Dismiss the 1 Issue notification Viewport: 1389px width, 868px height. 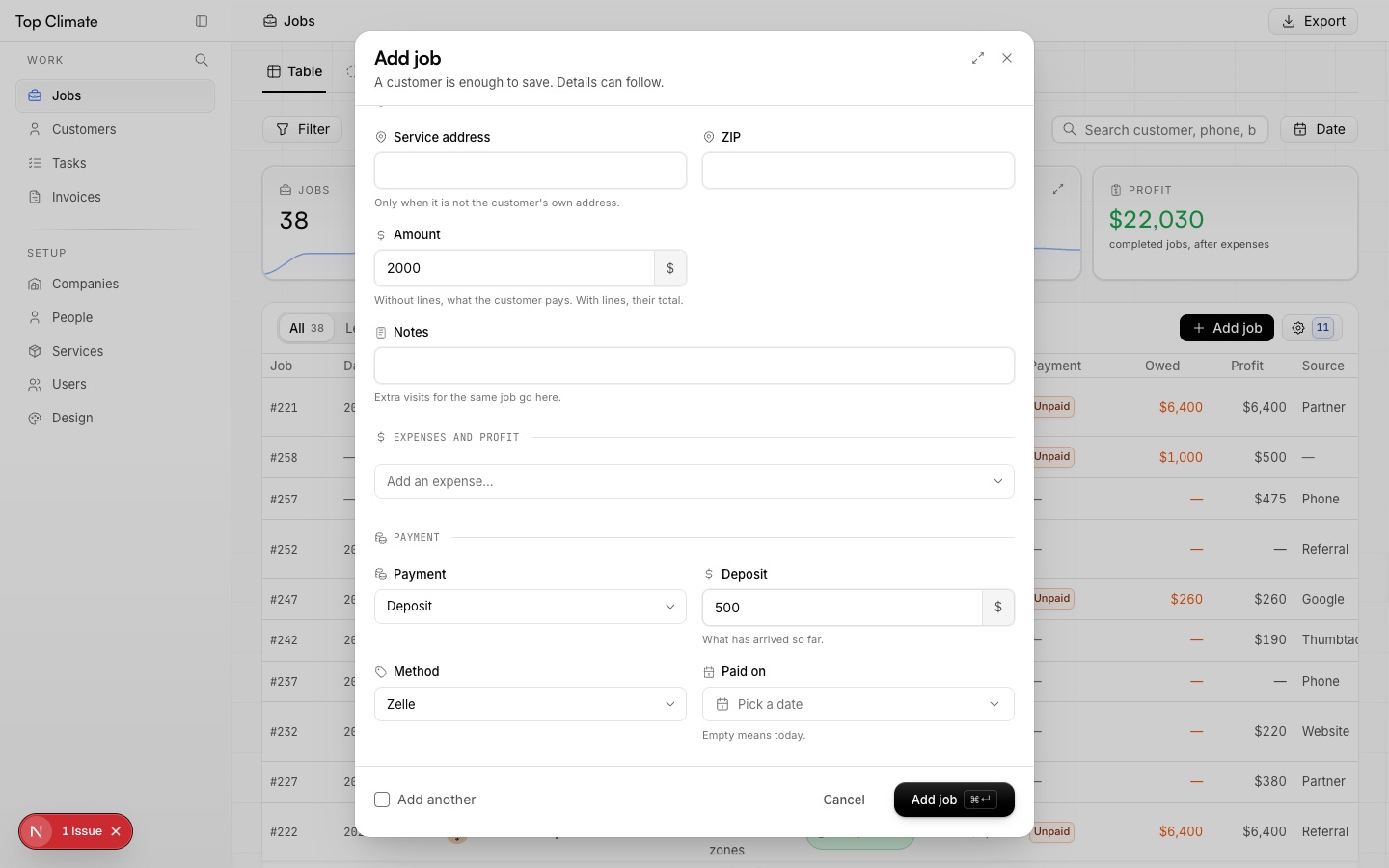116,831
